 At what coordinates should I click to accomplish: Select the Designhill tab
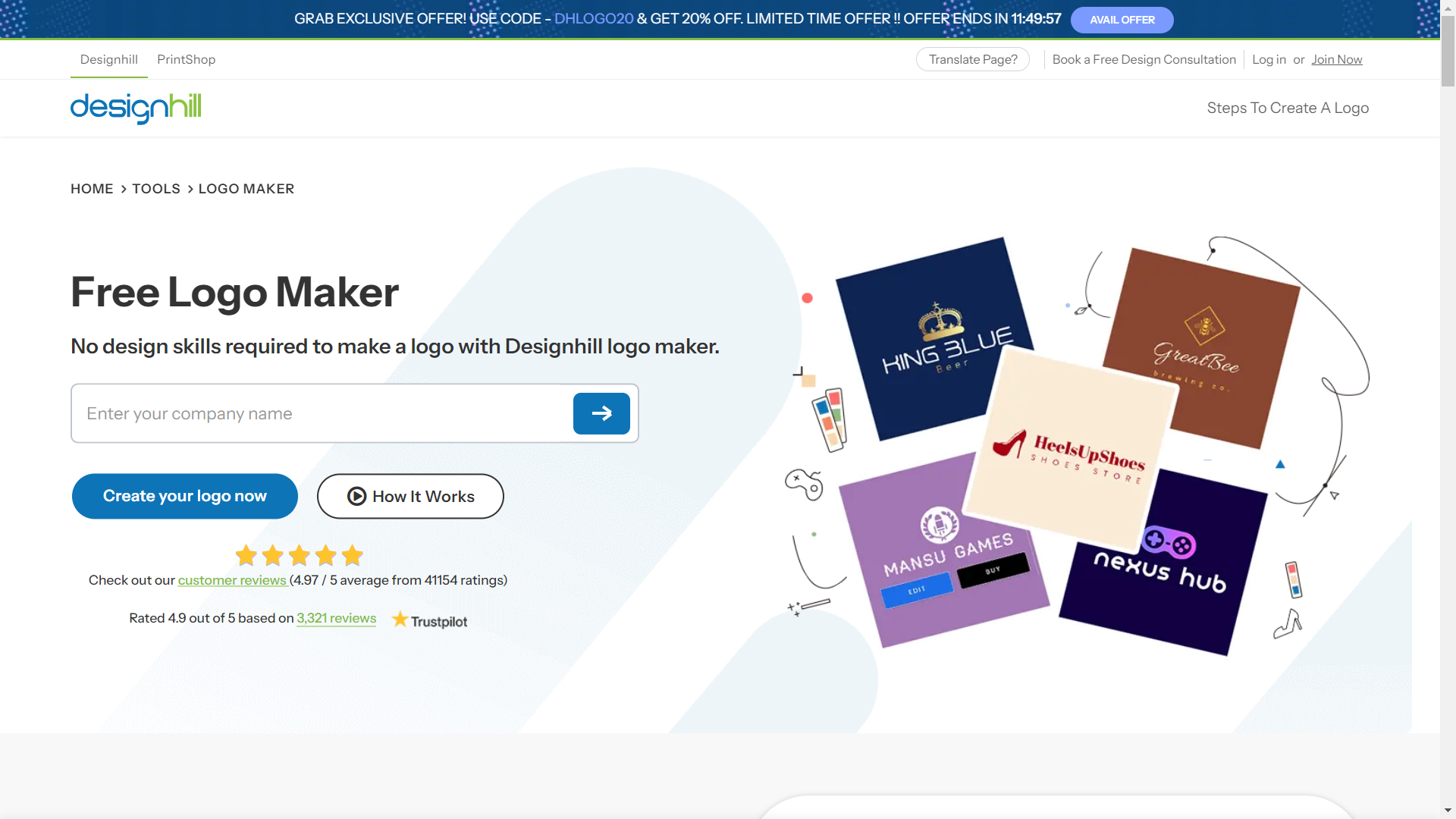coord(108,59)
